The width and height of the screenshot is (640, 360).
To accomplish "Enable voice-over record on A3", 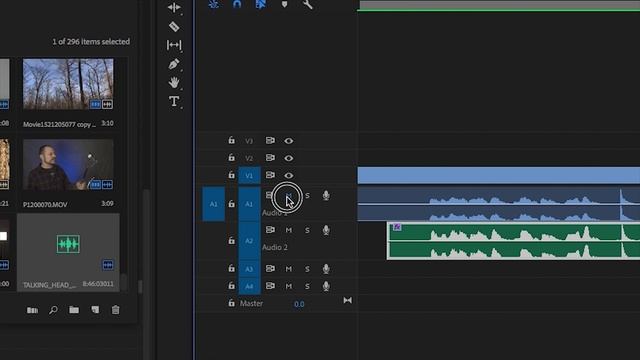I will (326, 269).
